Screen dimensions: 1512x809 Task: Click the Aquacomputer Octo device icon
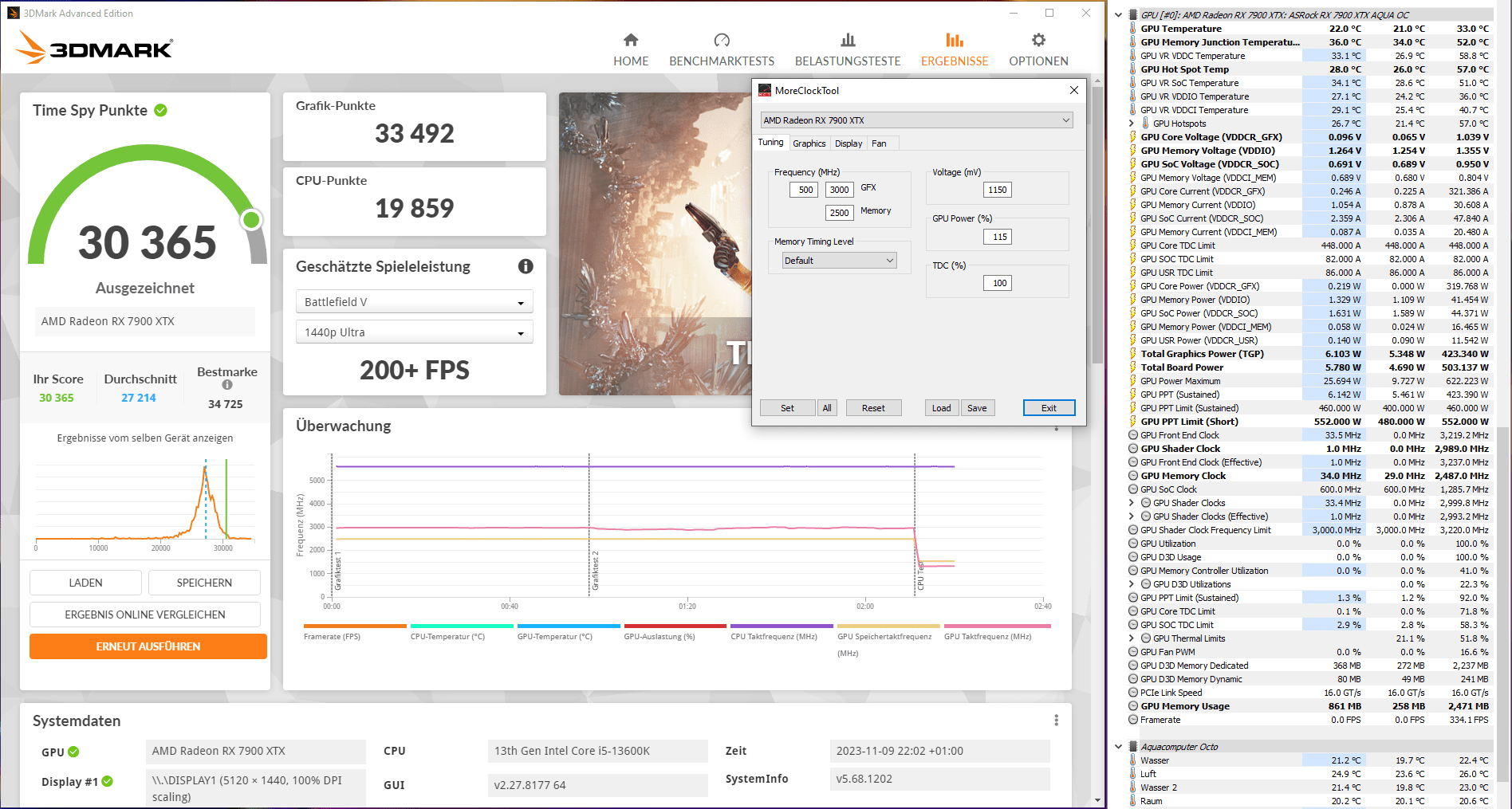(x=1132, y=747)
